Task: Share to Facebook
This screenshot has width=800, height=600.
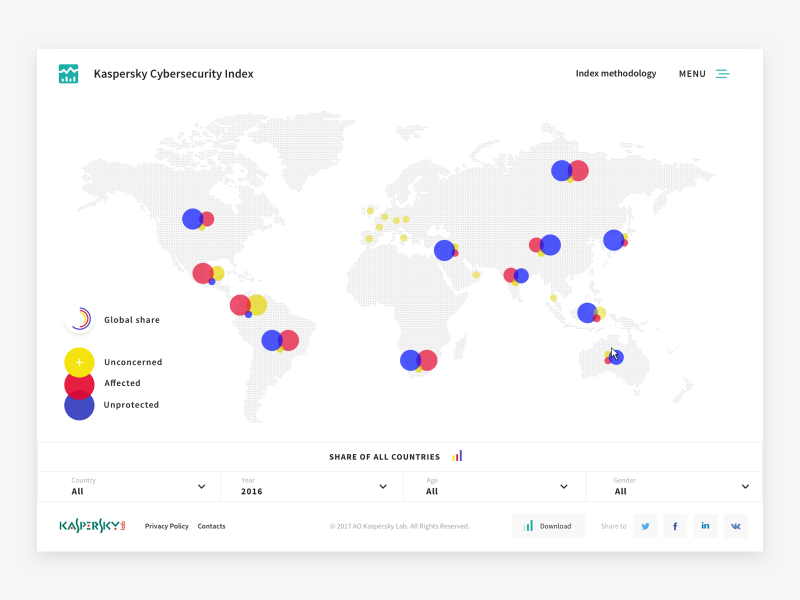Action: click(675, 526)
